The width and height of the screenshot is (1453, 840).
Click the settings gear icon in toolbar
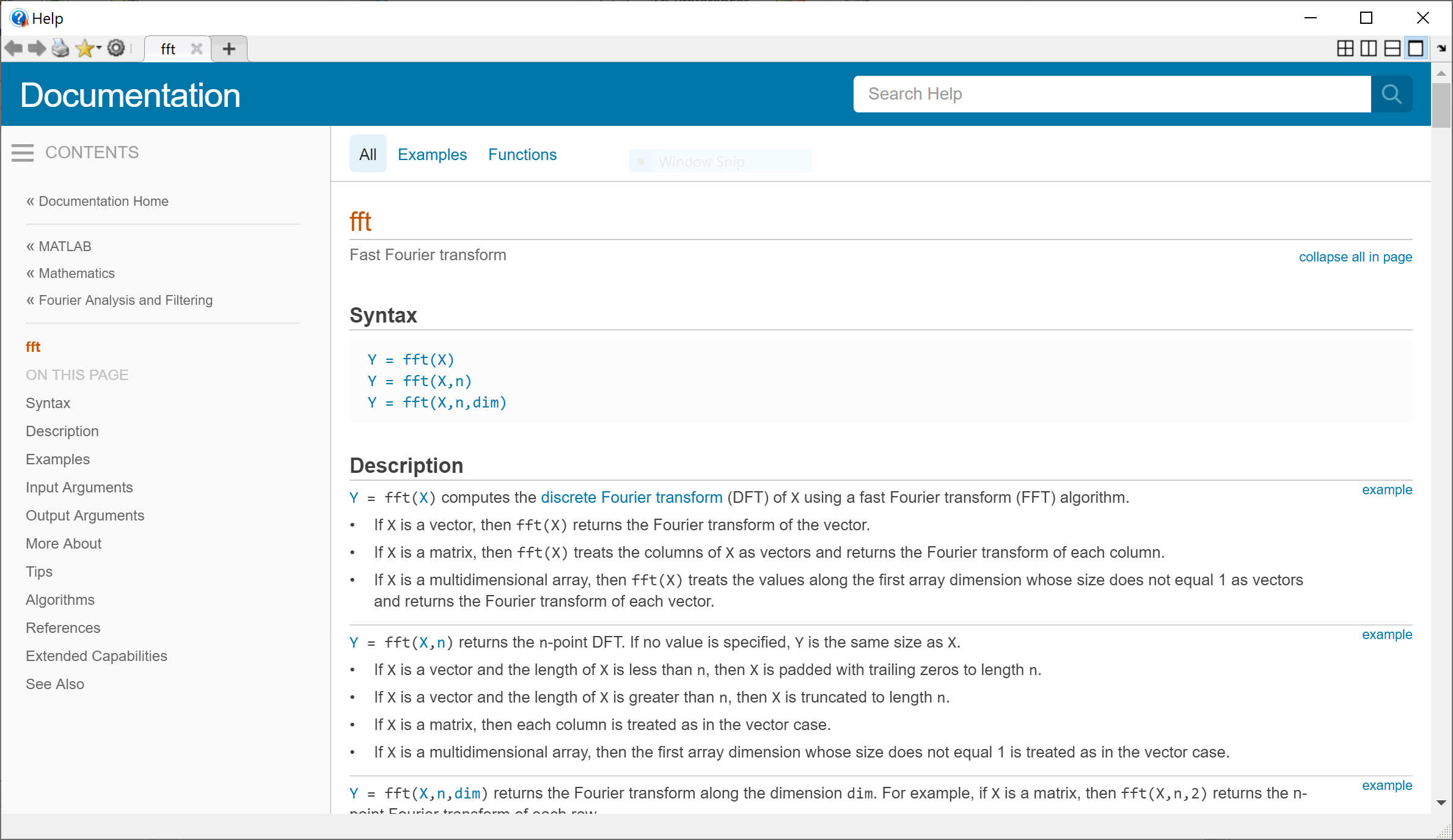tap(117, 48)
